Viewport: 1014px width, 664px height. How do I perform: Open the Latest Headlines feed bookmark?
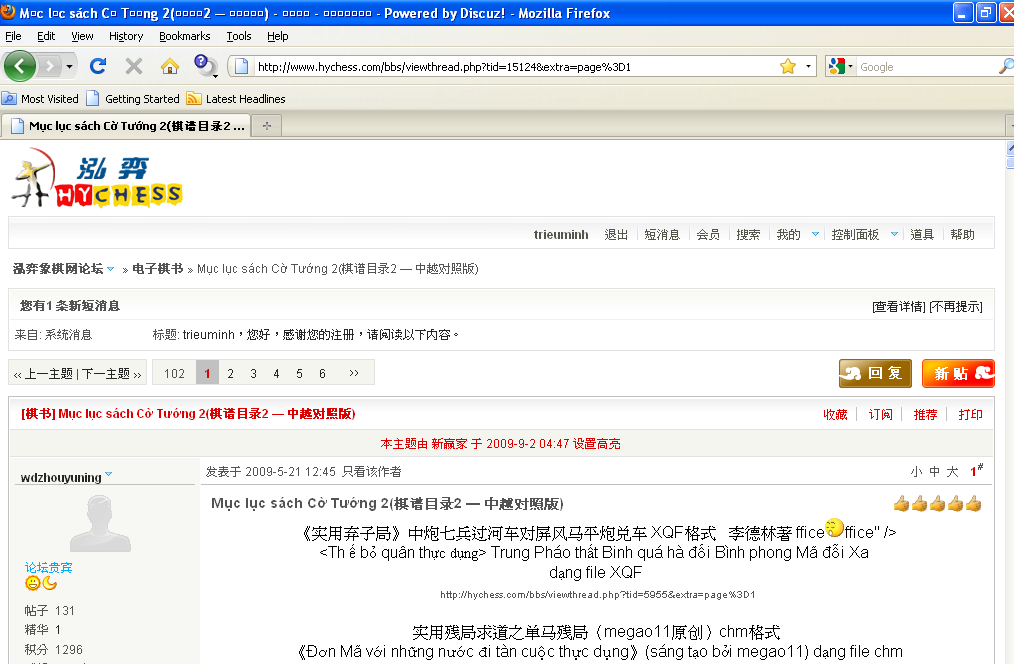coord(236,99)
